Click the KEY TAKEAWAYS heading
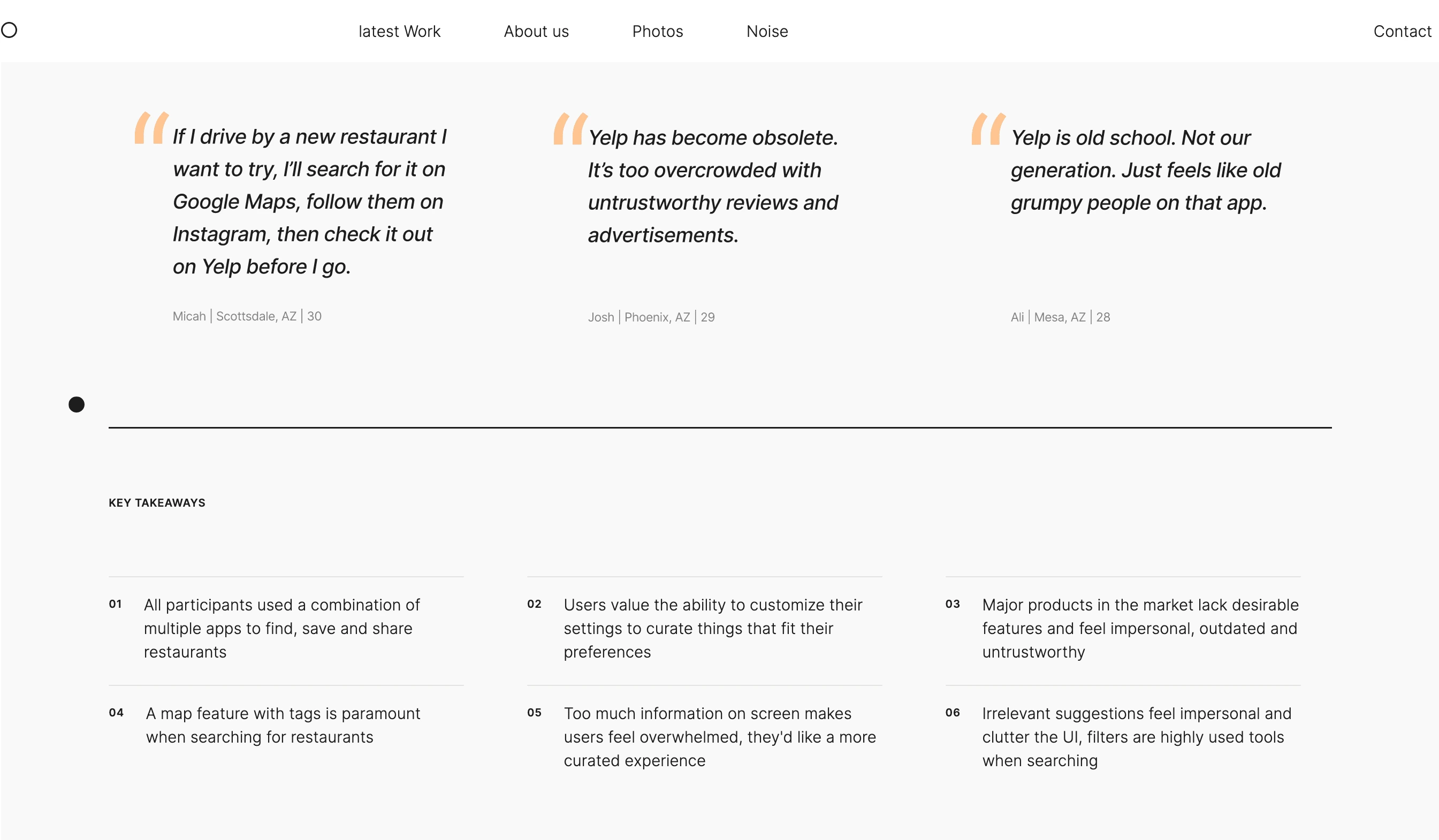This screenshot has height=840, width=1439. tap(157, 502)
